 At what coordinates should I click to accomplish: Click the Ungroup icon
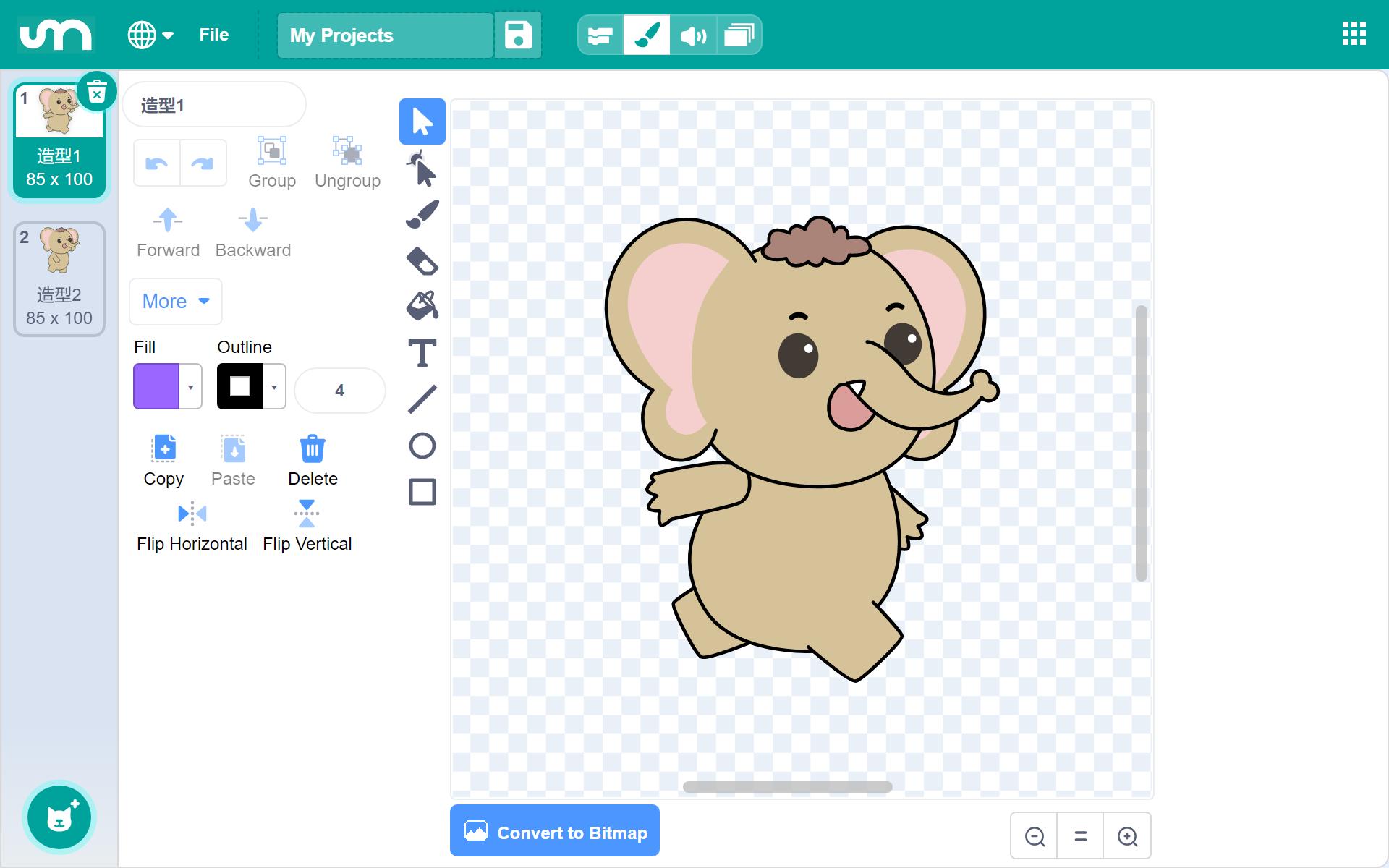(x=347, y=150)
